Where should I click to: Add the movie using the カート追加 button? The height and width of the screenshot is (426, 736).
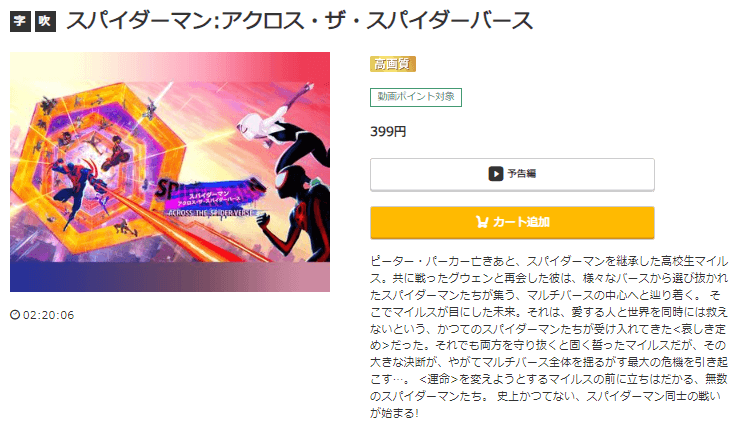(x=512, y=222)
